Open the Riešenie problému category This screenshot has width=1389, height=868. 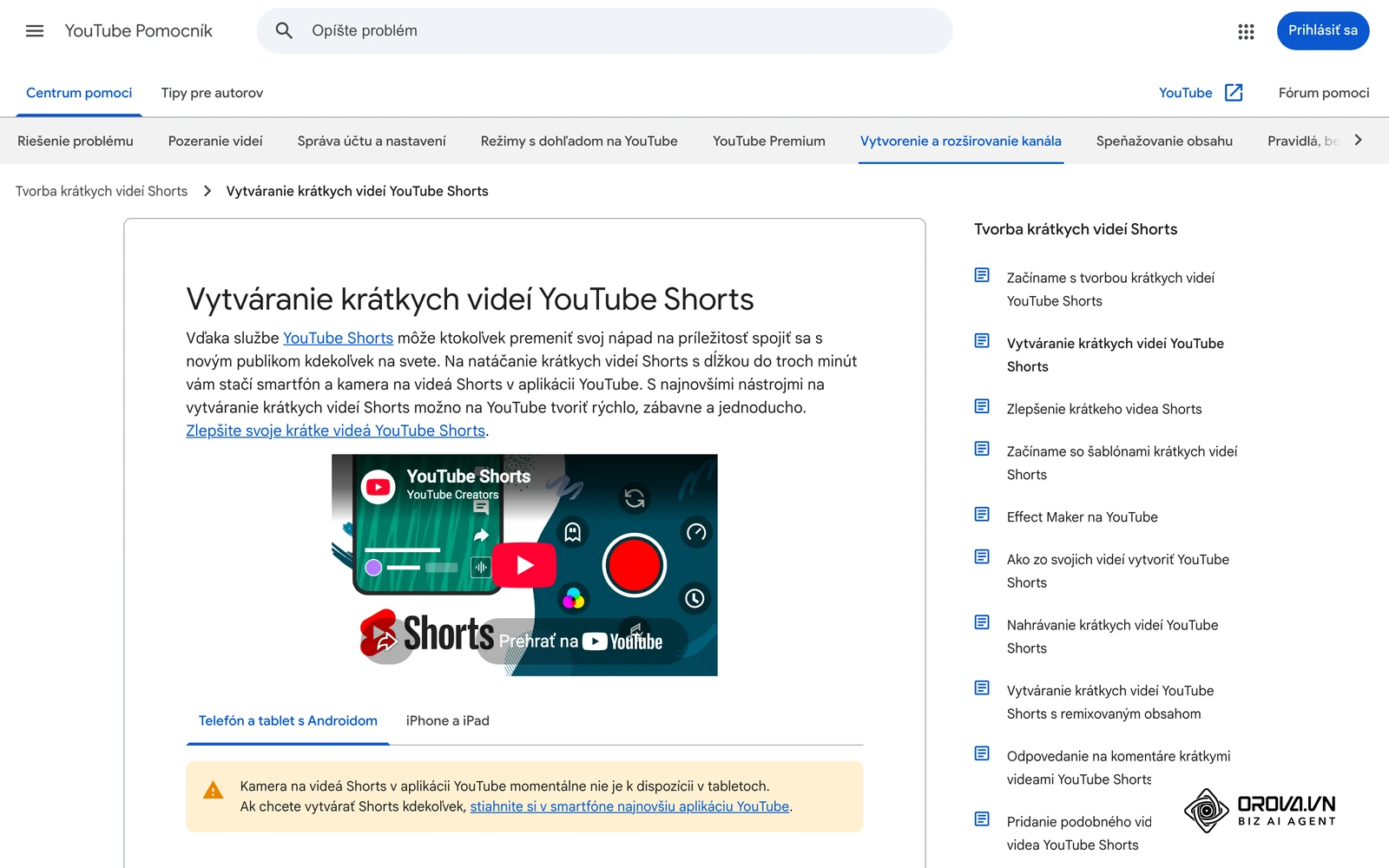coord(76,141)
